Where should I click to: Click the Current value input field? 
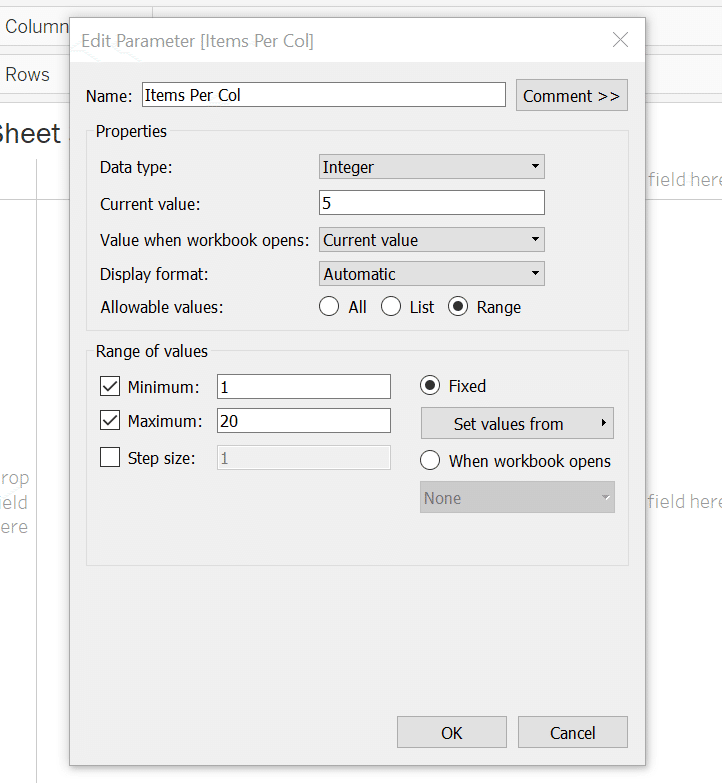click(x=432, y=203)
